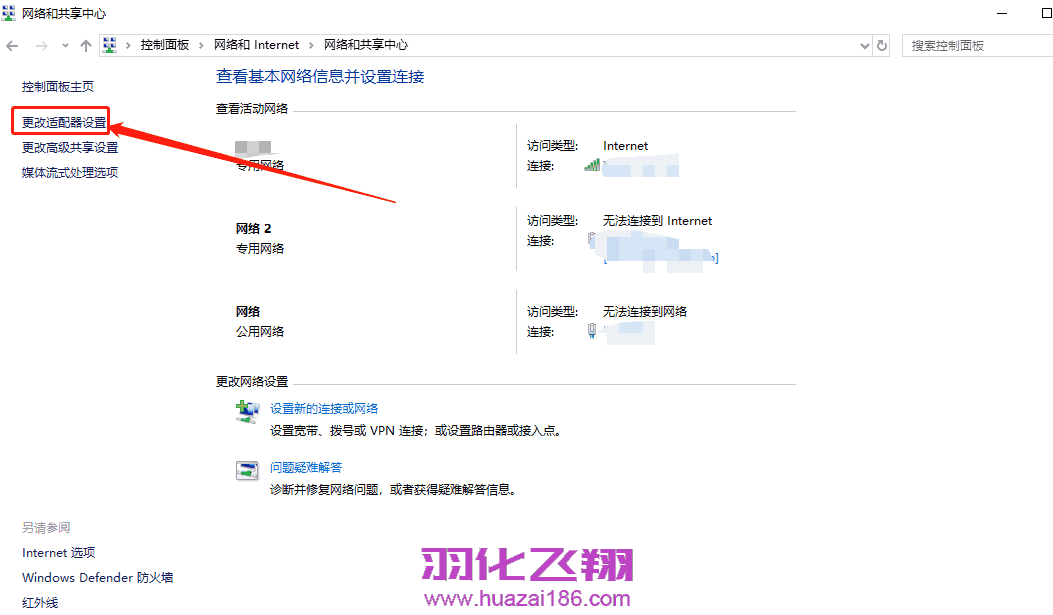Focus the 搜索控制面板 search box
Viewport: 1053px width, 615px height.
977,46
